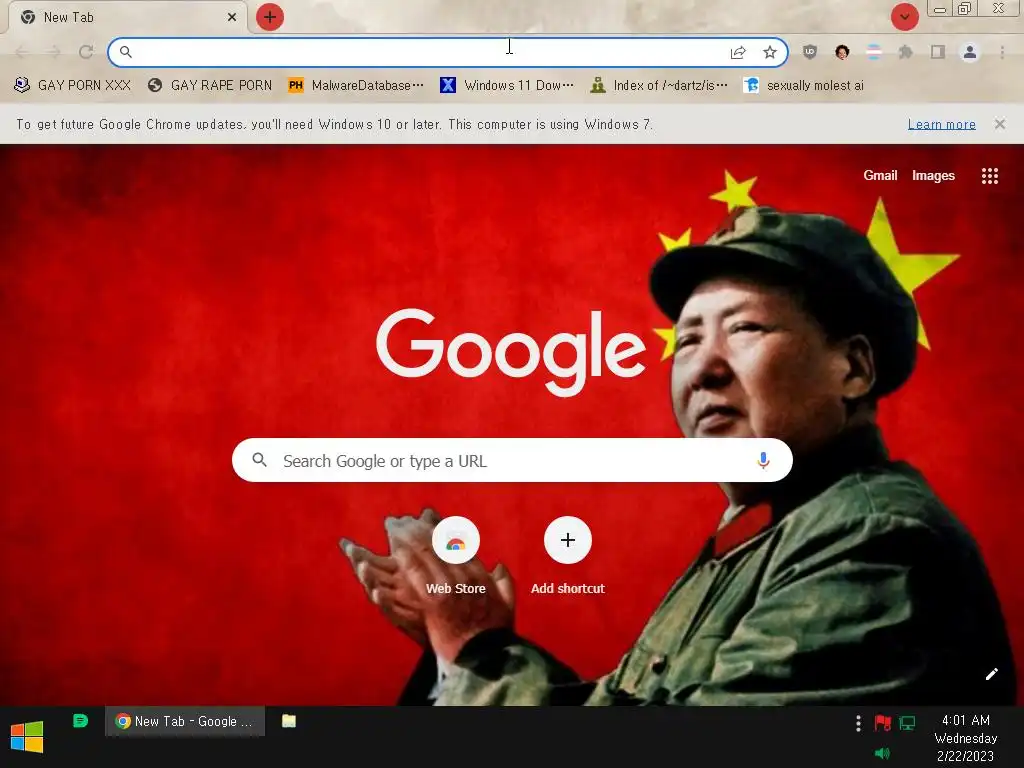Dismiss the Windows 7 update notice
The height and width of the screenshot is (768, 1024).
(x=999, y=124)
